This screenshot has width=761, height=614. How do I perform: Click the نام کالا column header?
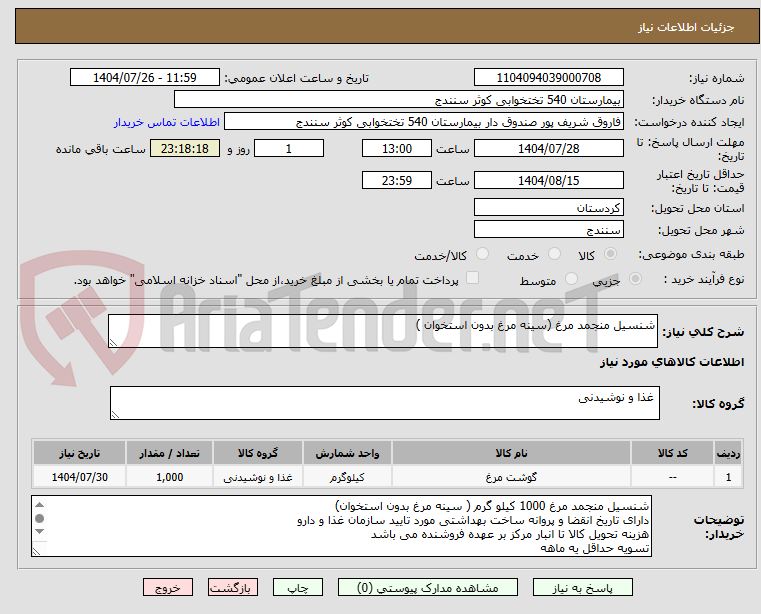point(511,453)
